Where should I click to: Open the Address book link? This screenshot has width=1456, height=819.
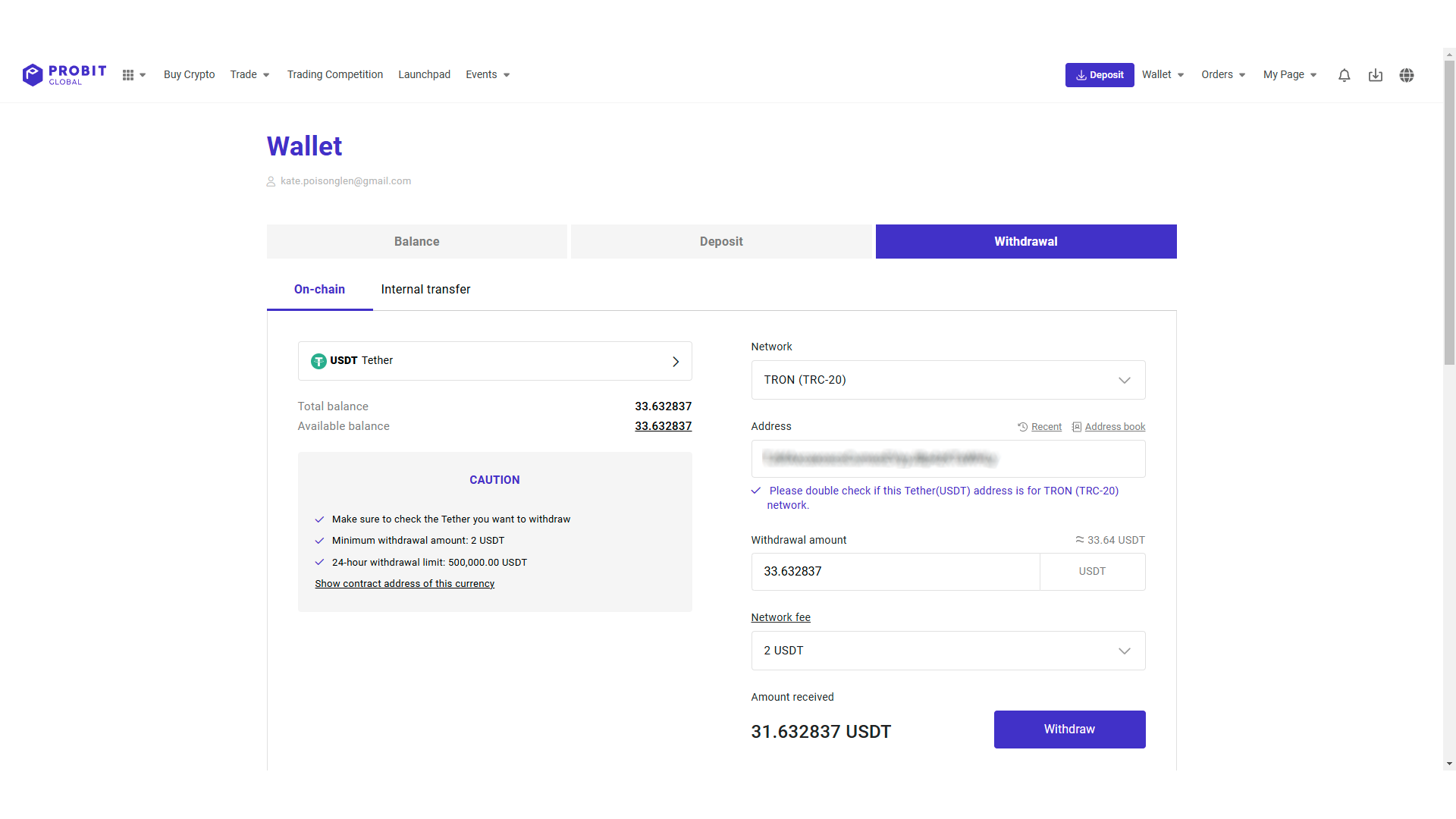click(x=1115, y=427)
